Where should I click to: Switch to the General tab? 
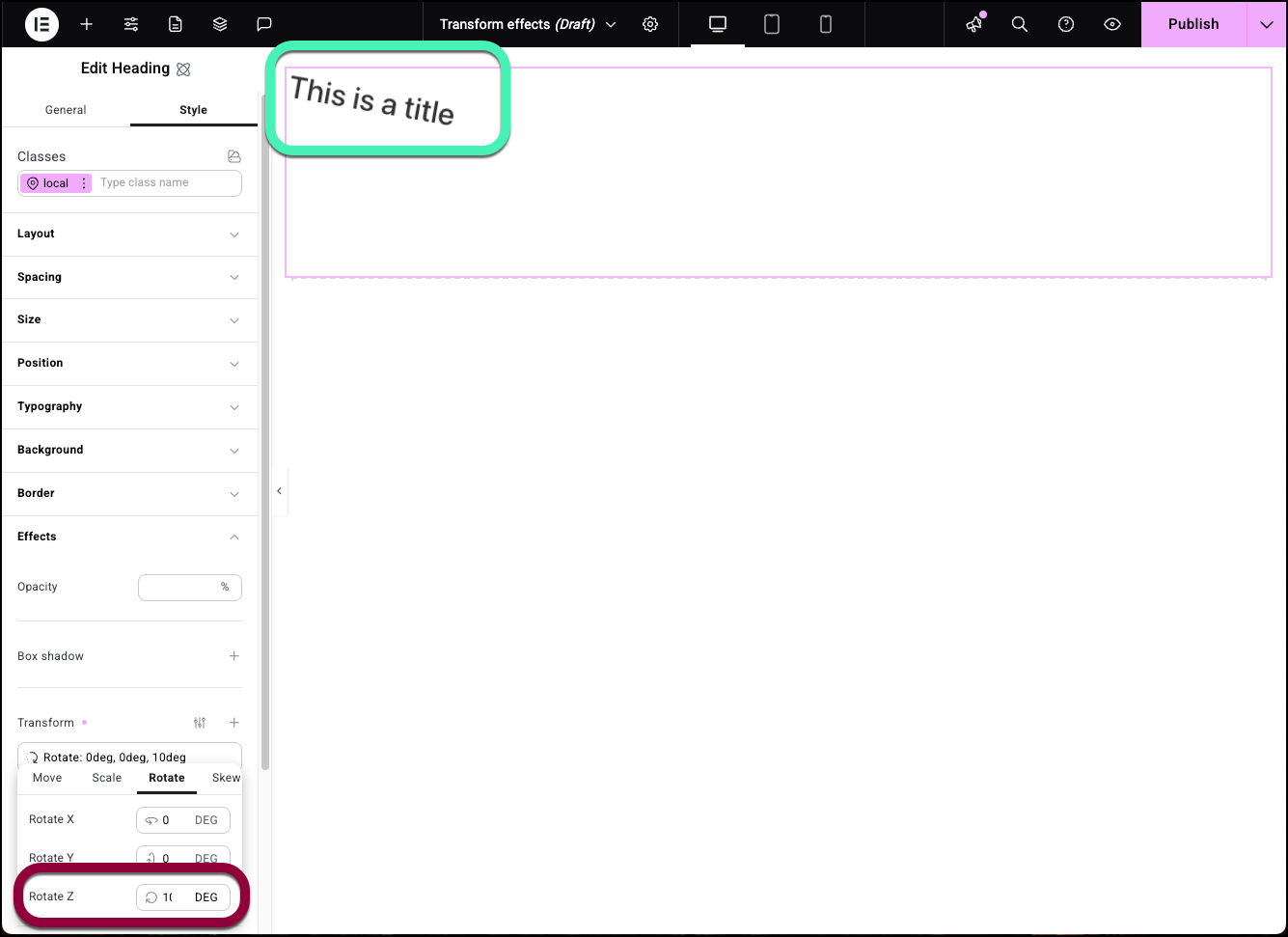[66, 110]
